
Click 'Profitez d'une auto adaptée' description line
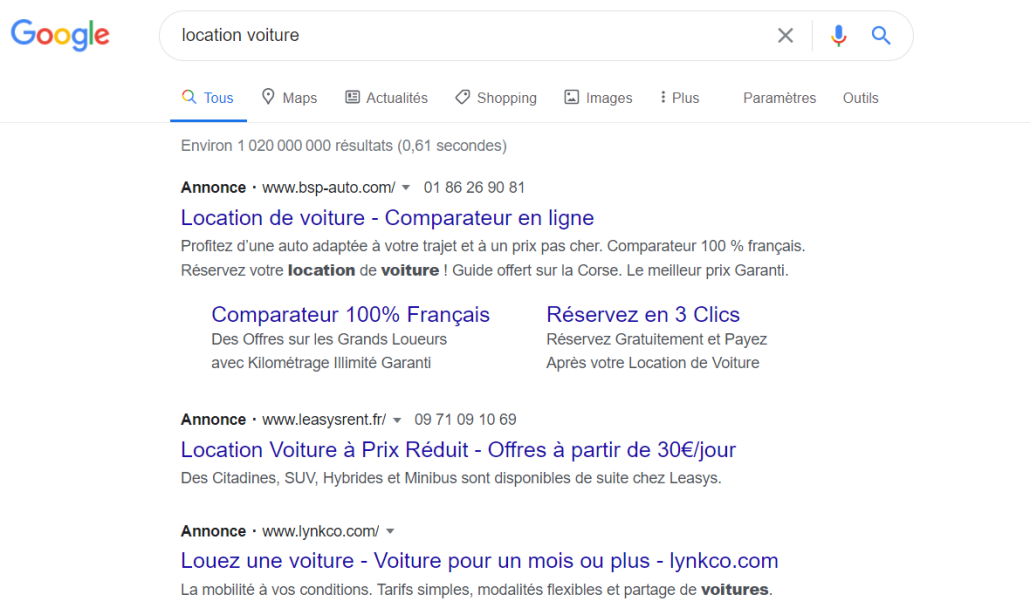493,246
